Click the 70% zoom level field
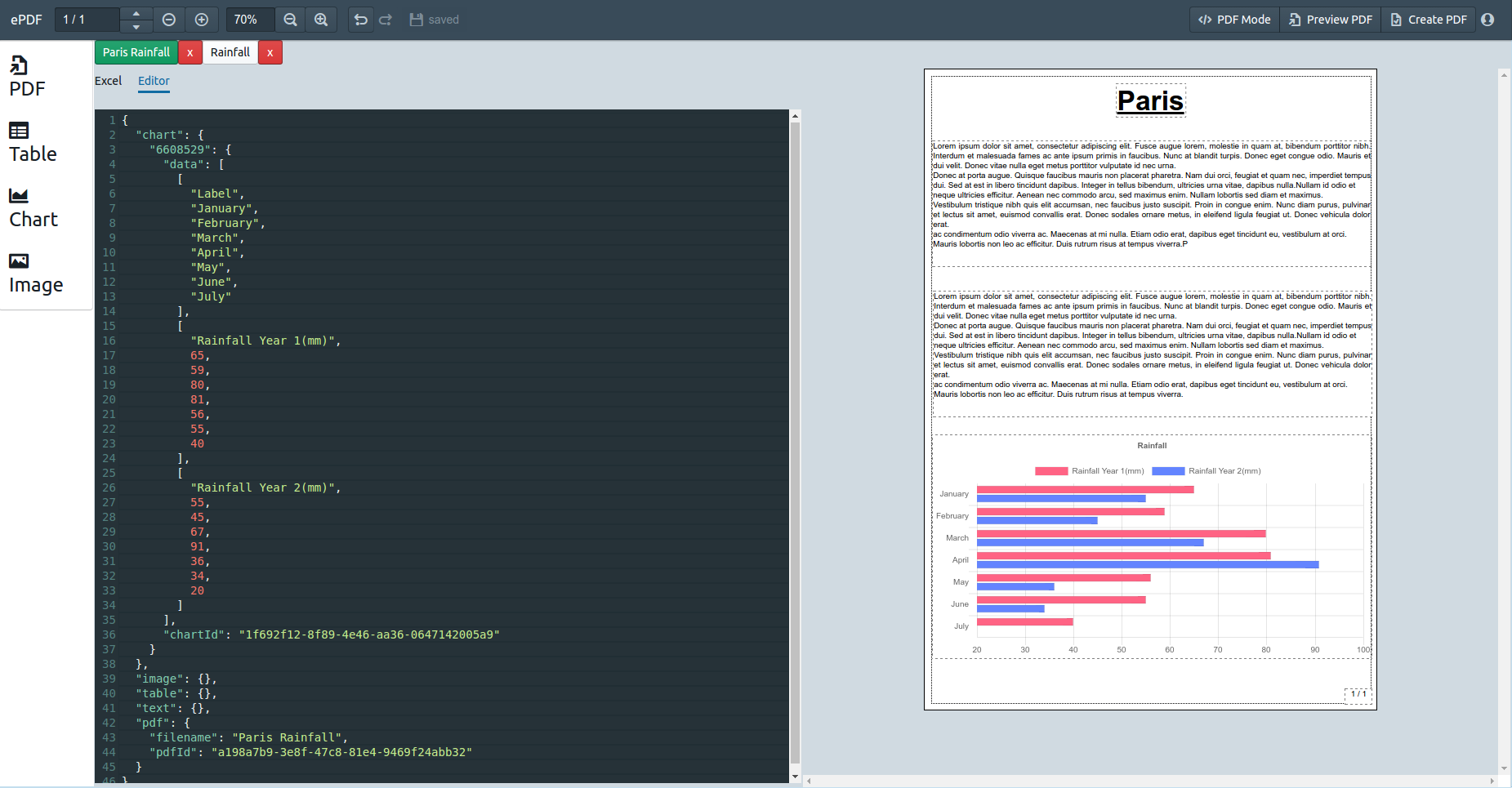The height and width of the screenshot is (788, 1512). 246,20
